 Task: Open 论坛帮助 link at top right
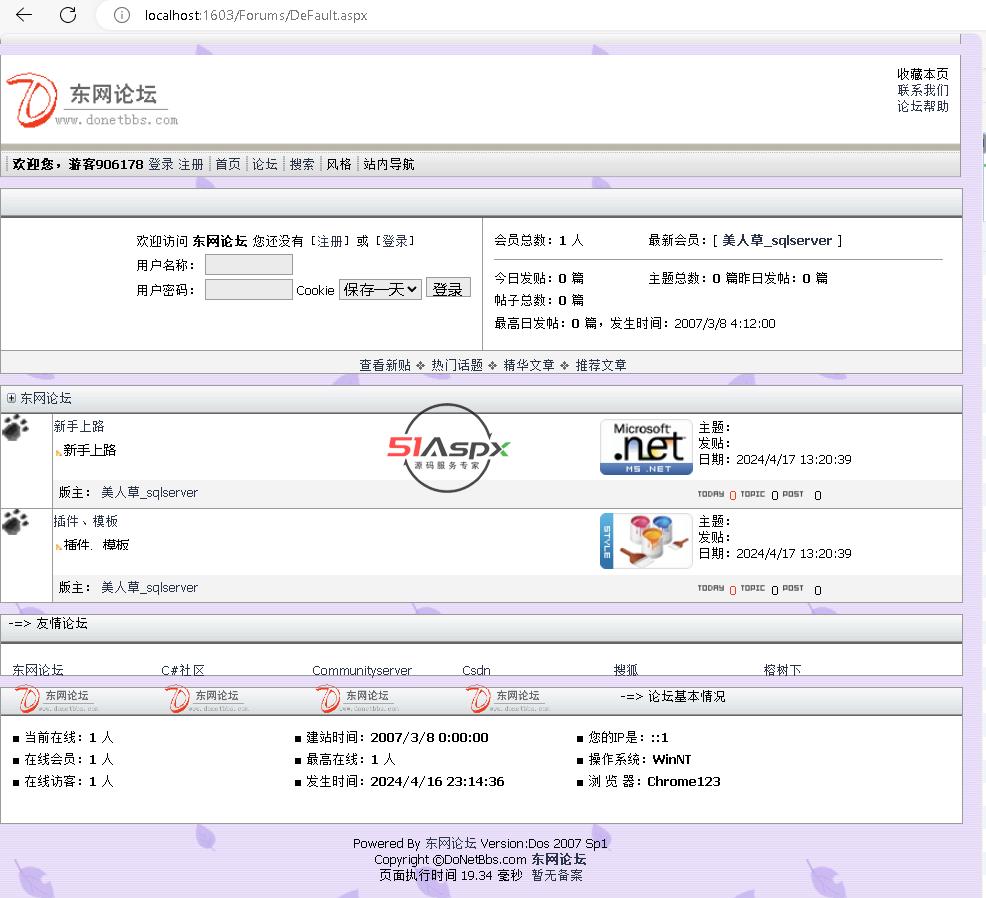(922, 106)
